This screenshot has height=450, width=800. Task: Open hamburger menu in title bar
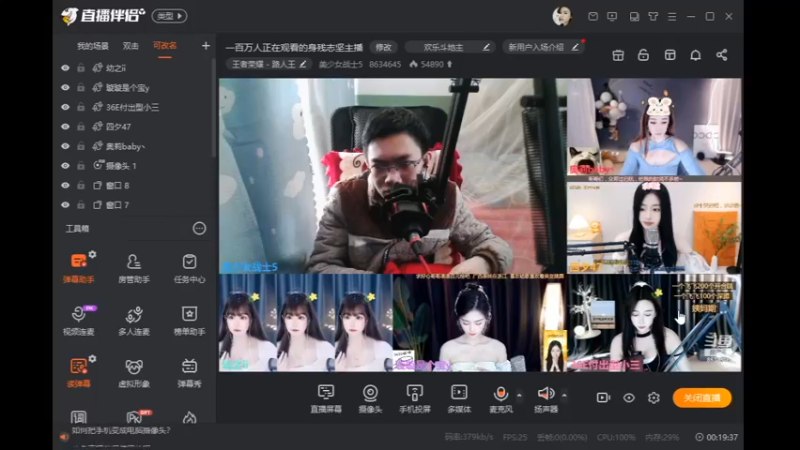[x=672, y=16]
